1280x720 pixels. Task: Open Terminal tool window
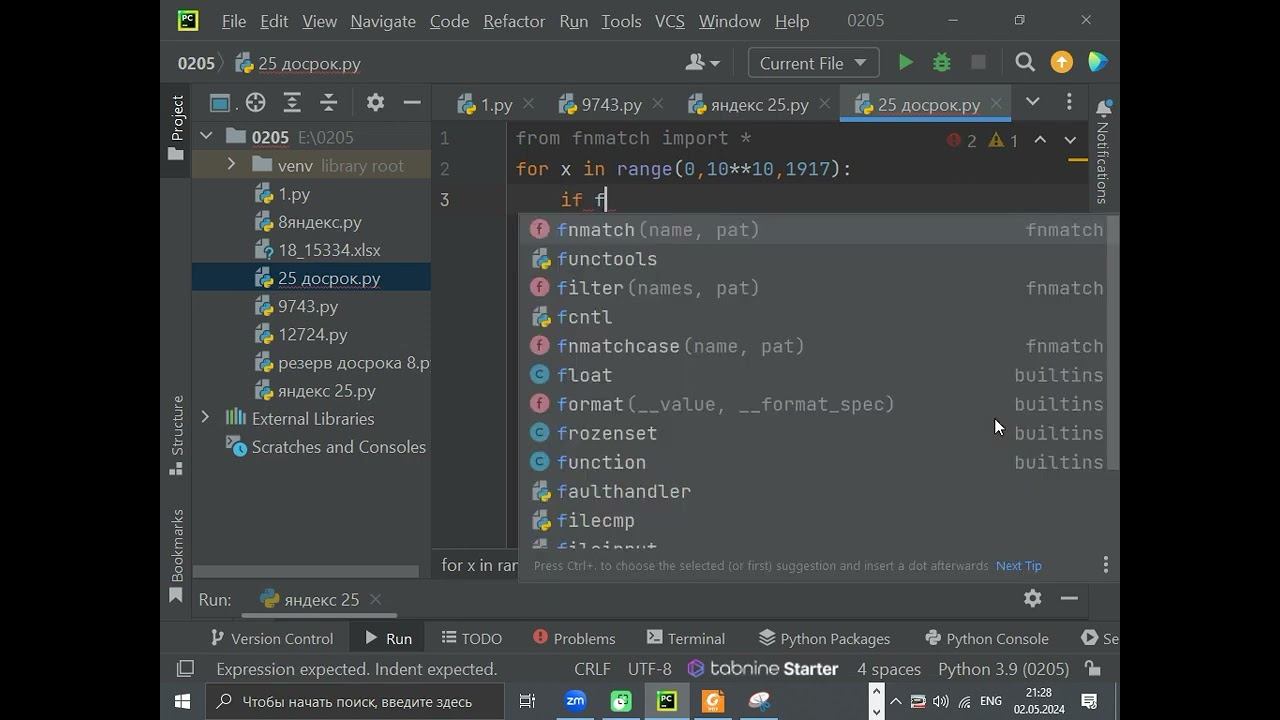(x=686, y=638)
